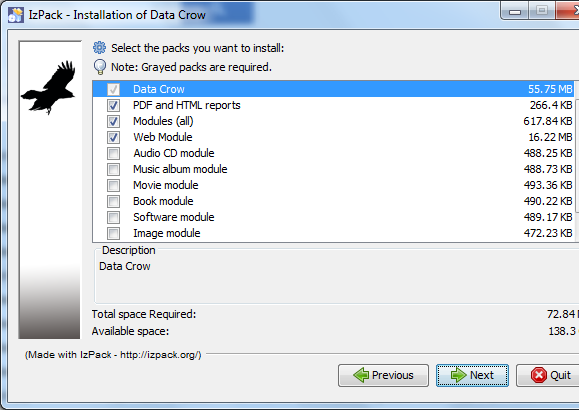This screenshot has height=410, width=579.
Task: Select the Book module row
Action: coord(333,201)
